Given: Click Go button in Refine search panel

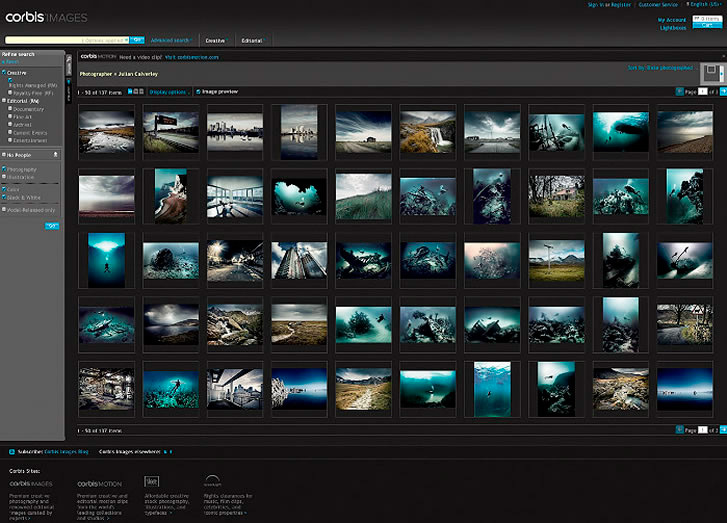Looking at the screenshot, I should (x=51, y=226).
